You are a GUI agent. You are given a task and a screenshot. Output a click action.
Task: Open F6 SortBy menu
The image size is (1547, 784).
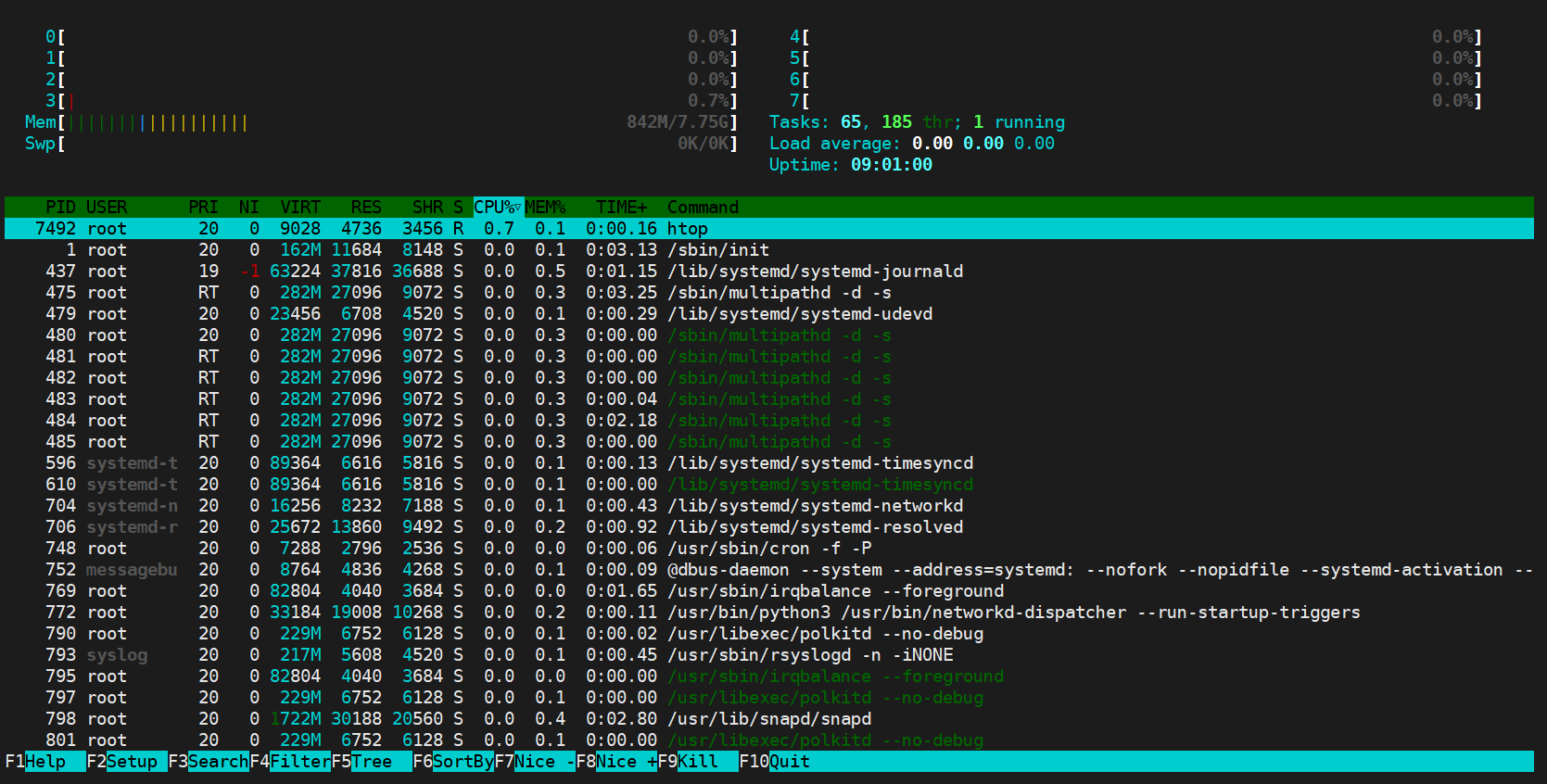point(453,762)
